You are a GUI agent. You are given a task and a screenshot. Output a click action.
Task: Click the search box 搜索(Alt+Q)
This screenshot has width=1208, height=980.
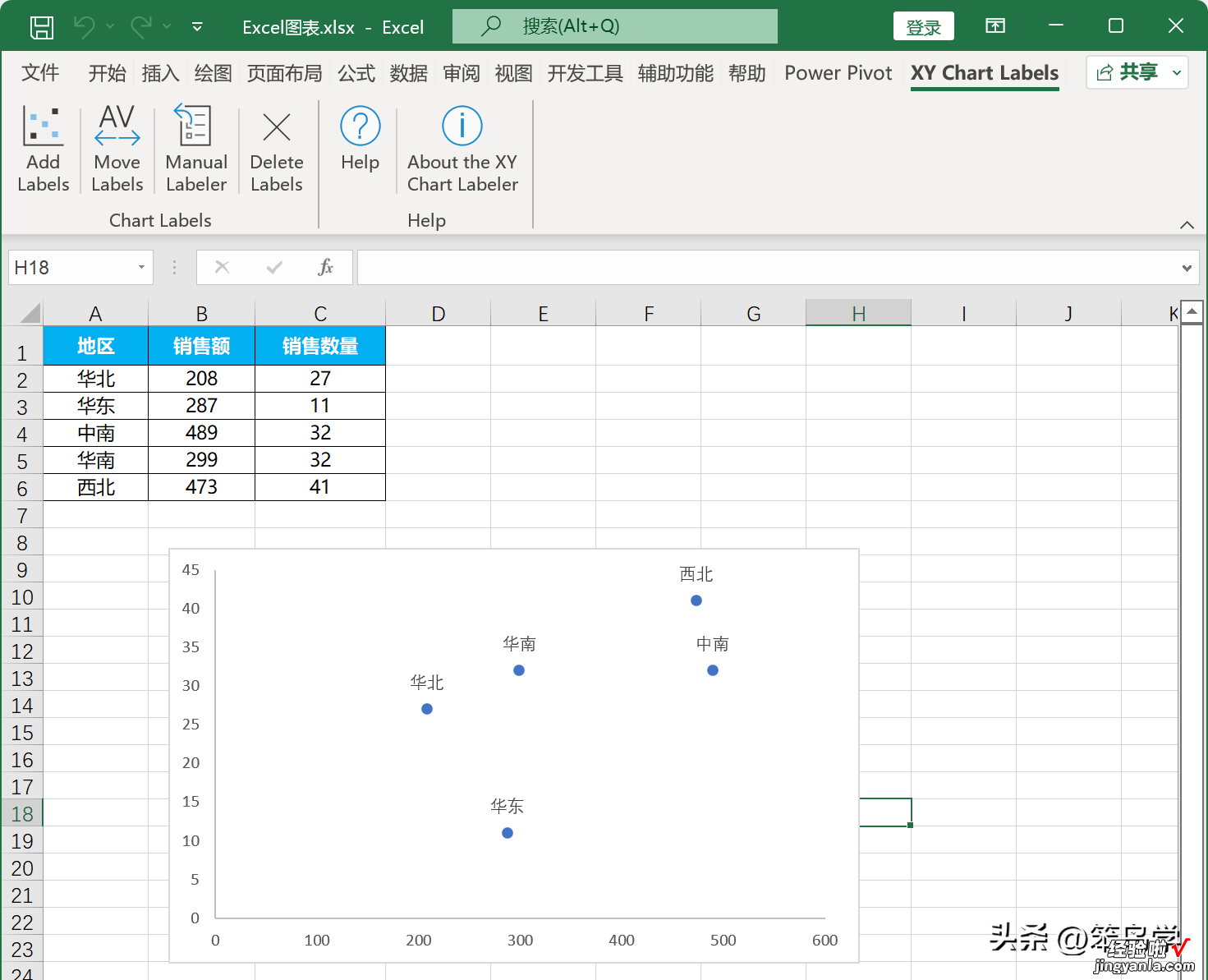(x=615, y=26)
